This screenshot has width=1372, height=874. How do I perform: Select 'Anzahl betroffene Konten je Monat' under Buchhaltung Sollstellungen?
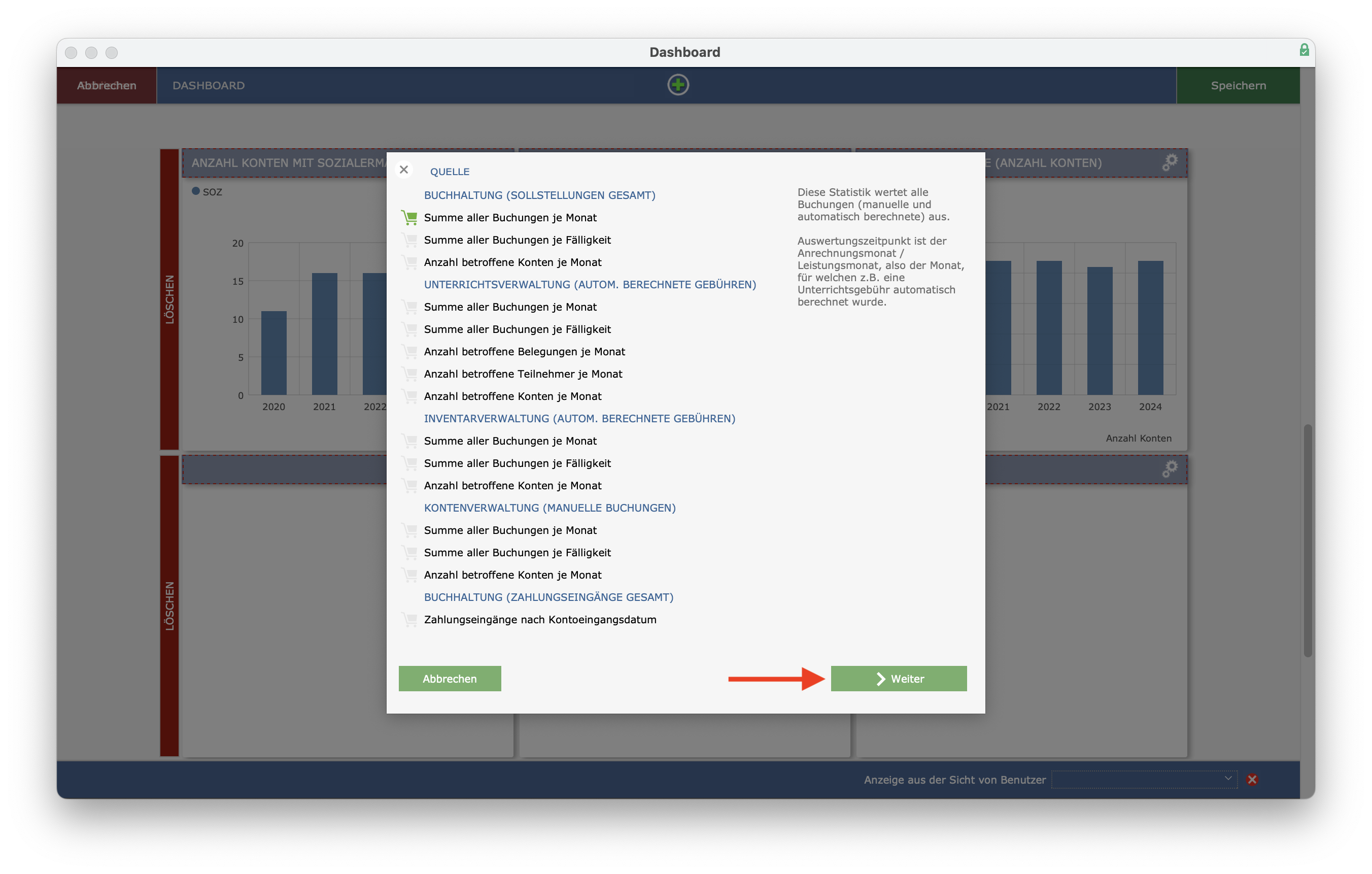512,262
